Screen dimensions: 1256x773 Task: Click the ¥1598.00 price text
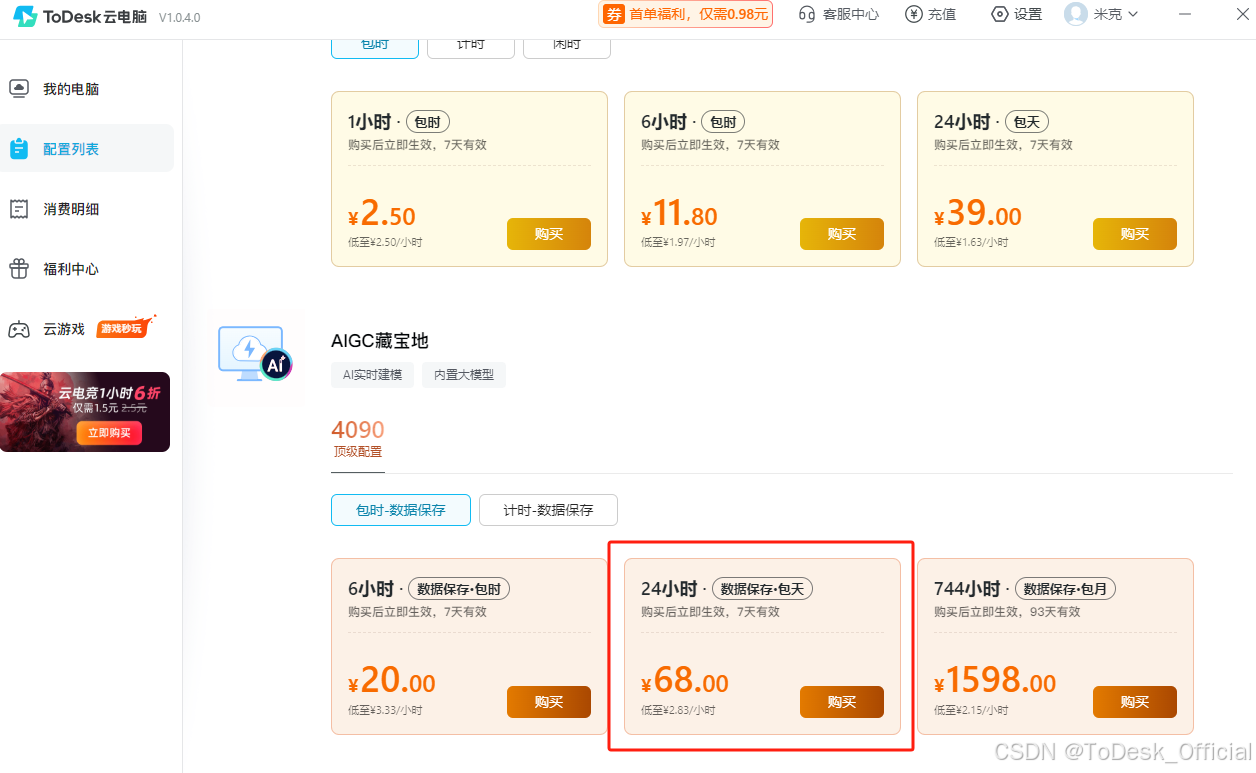pyautogui.click(x=996, y=682)
